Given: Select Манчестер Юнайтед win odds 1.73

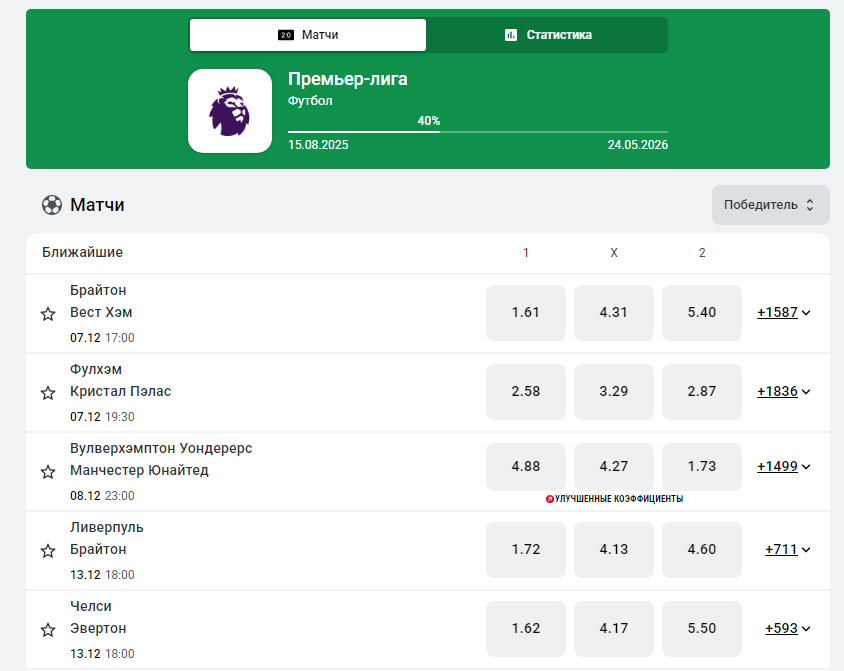Looking at the screenshot, I should click(x=702, y=466).
